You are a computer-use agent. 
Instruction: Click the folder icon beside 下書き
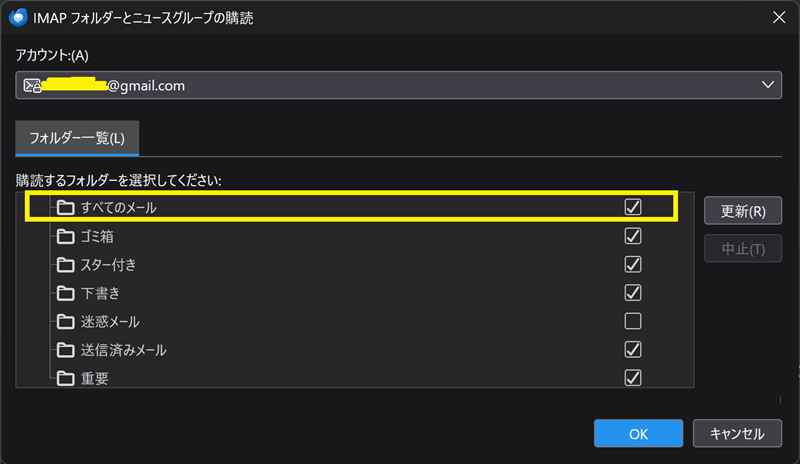(x=65, y=293)
